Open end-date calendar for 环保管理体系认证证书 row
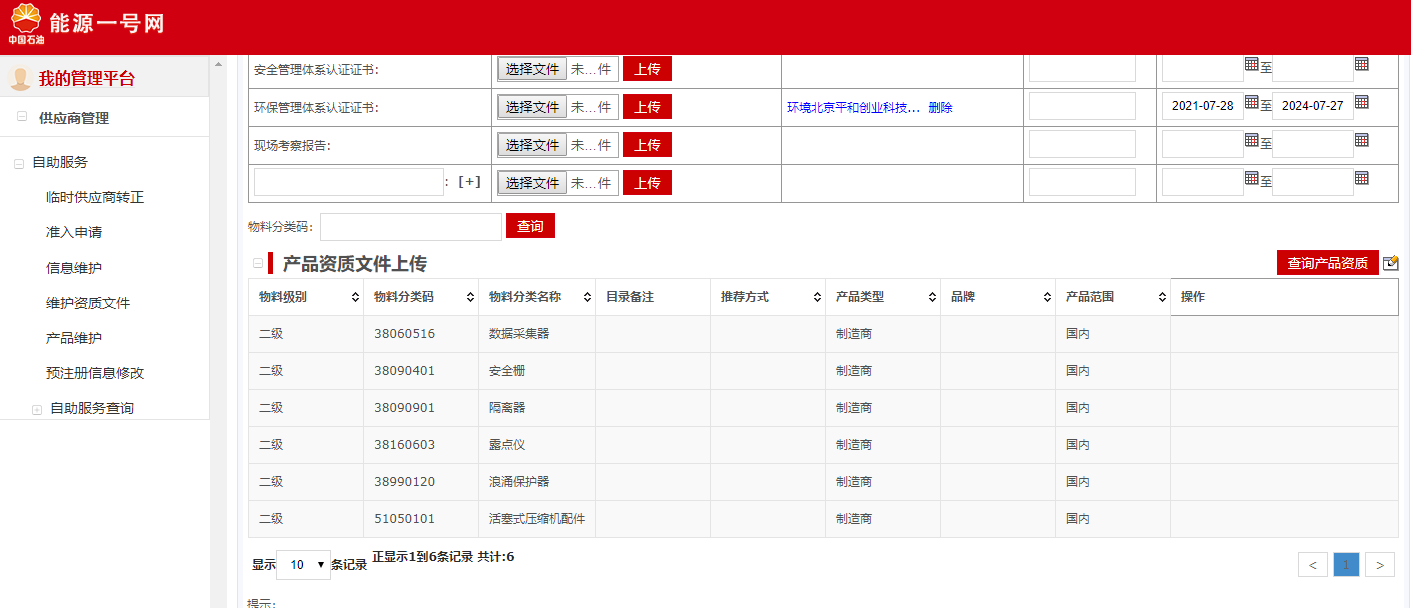Image resolution: width=1411 pixels, height=608 pixels. 1361,102
